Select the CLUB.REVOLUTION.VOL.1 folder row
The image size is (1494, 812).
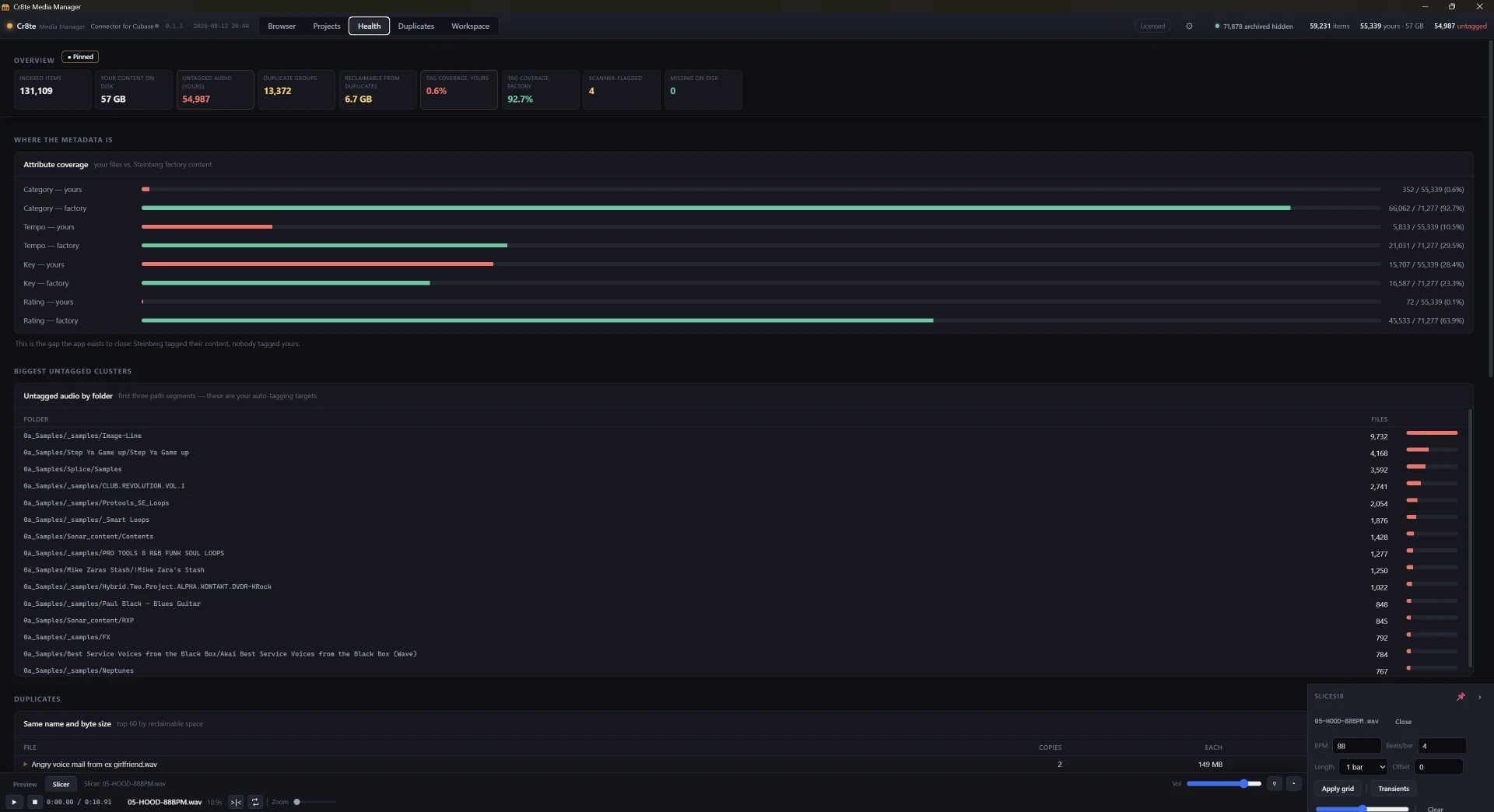741,486
